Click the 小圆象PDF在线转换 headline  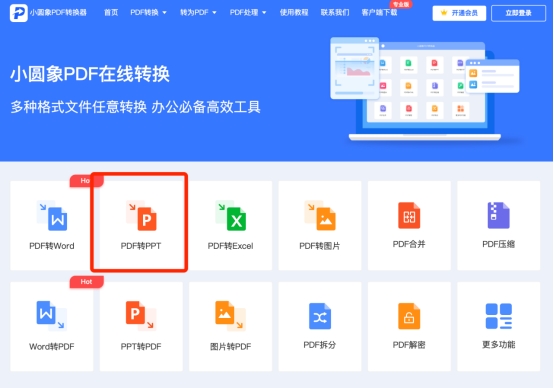click(90, 74)
